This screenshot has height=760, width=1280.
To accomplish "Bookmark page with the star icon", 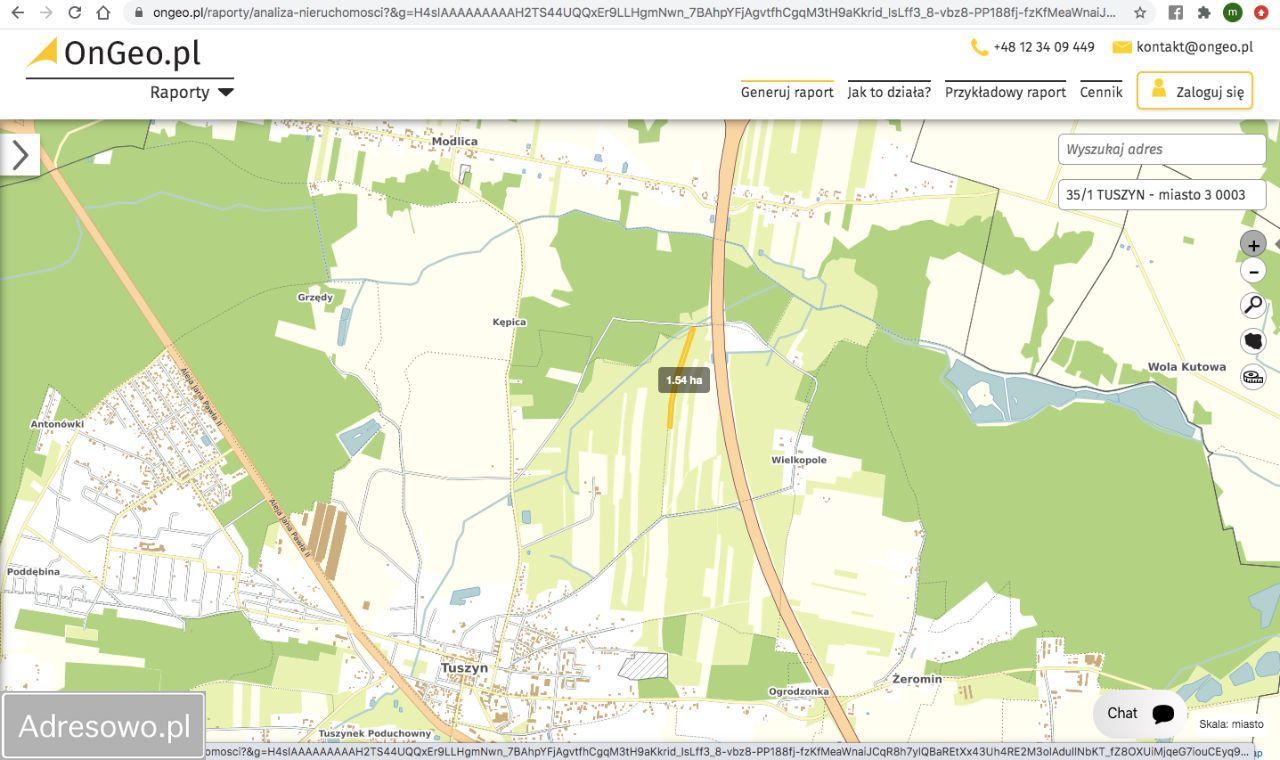I will point(1140,13).
